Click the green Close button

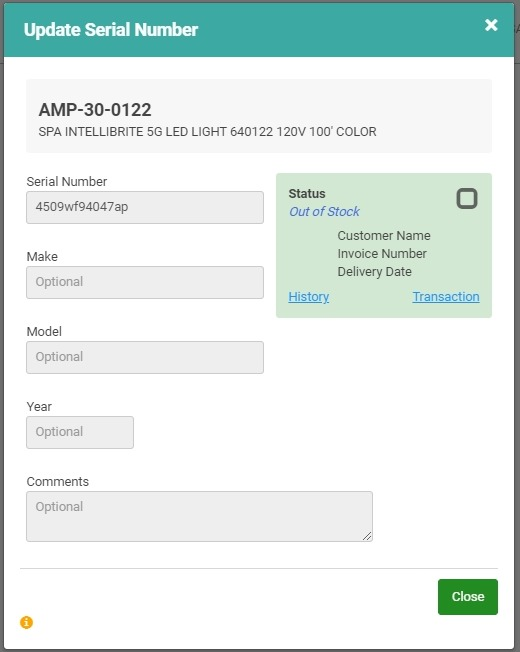point(468,597)
